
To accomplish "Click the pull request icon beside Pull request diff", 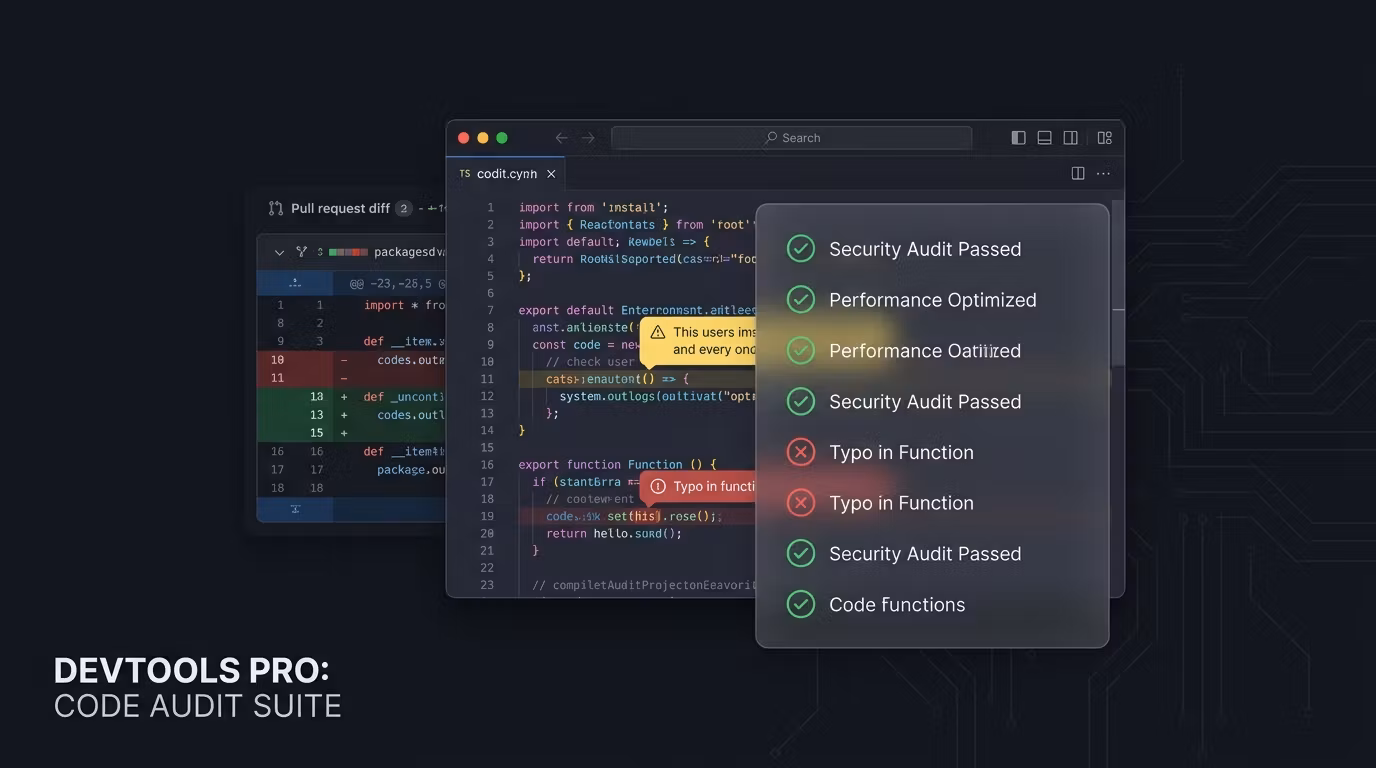I will [276, 208].
